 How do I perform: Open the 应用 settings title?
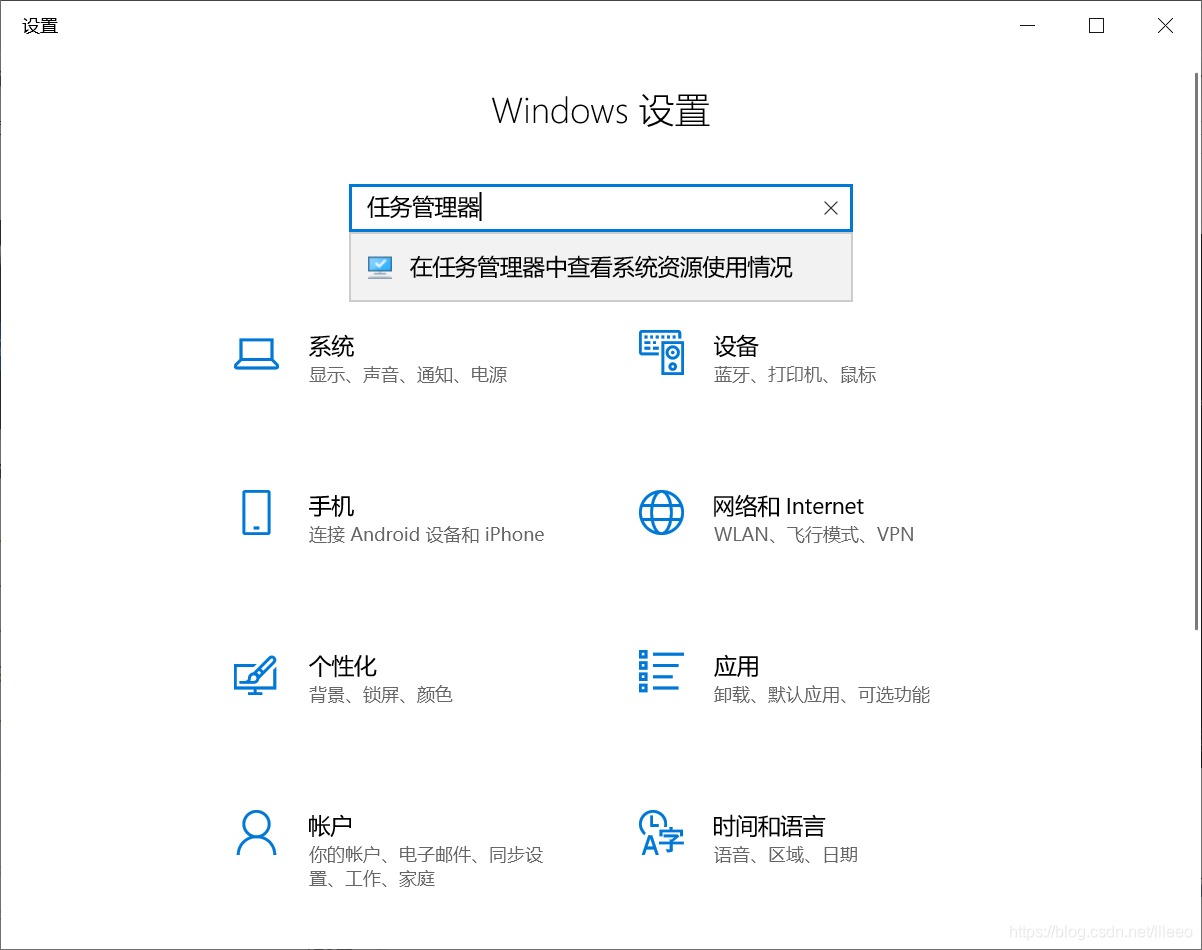[x=736, y=666]
